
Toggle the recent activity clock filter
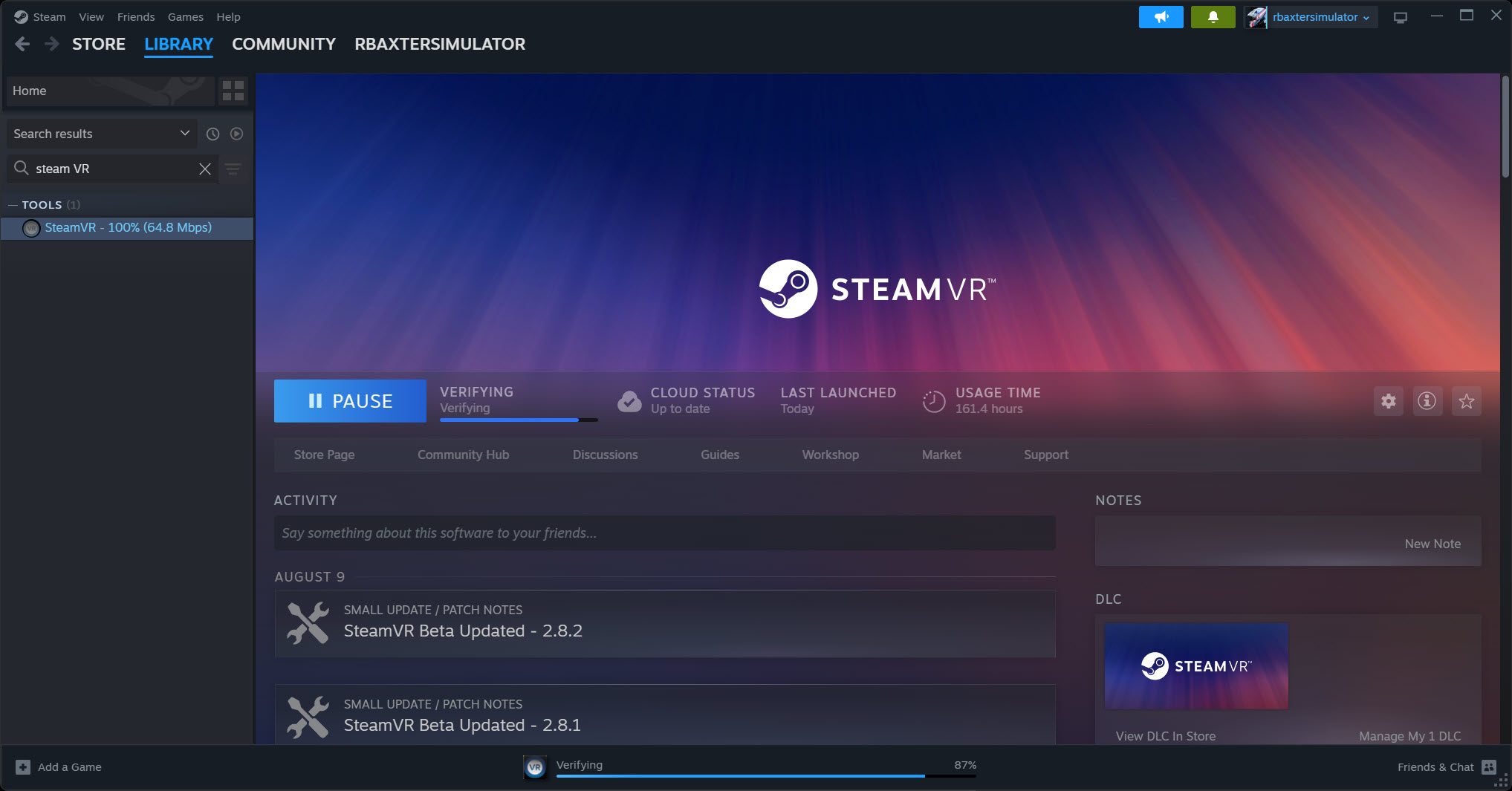click(212, 134)
